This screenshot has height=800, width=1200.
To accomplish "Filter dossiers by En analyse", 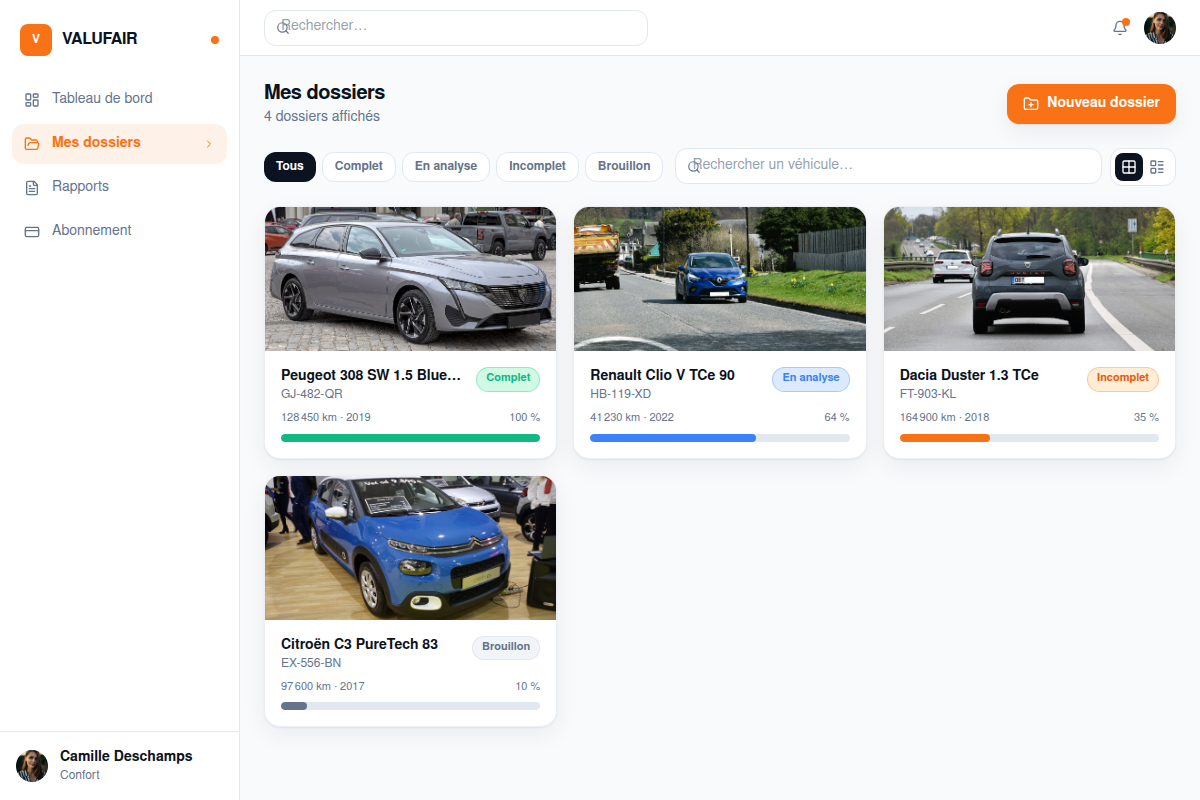I will [x=446, y=166].
